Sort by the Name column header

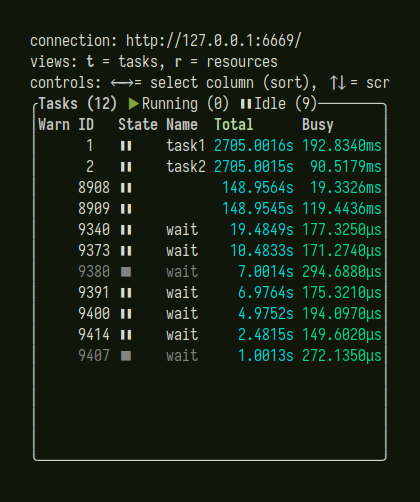coord(182,125)
